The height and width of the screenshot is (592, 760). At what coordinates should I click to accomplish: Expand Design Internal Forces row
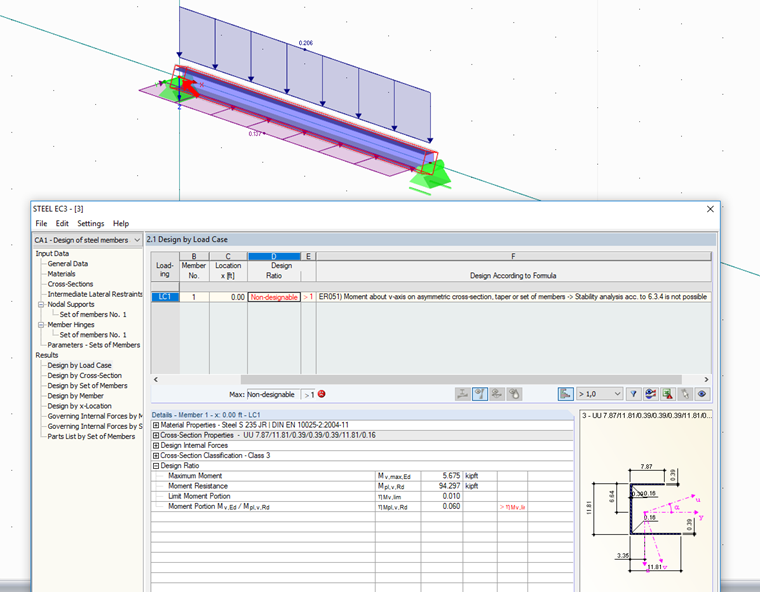[156, 445]
